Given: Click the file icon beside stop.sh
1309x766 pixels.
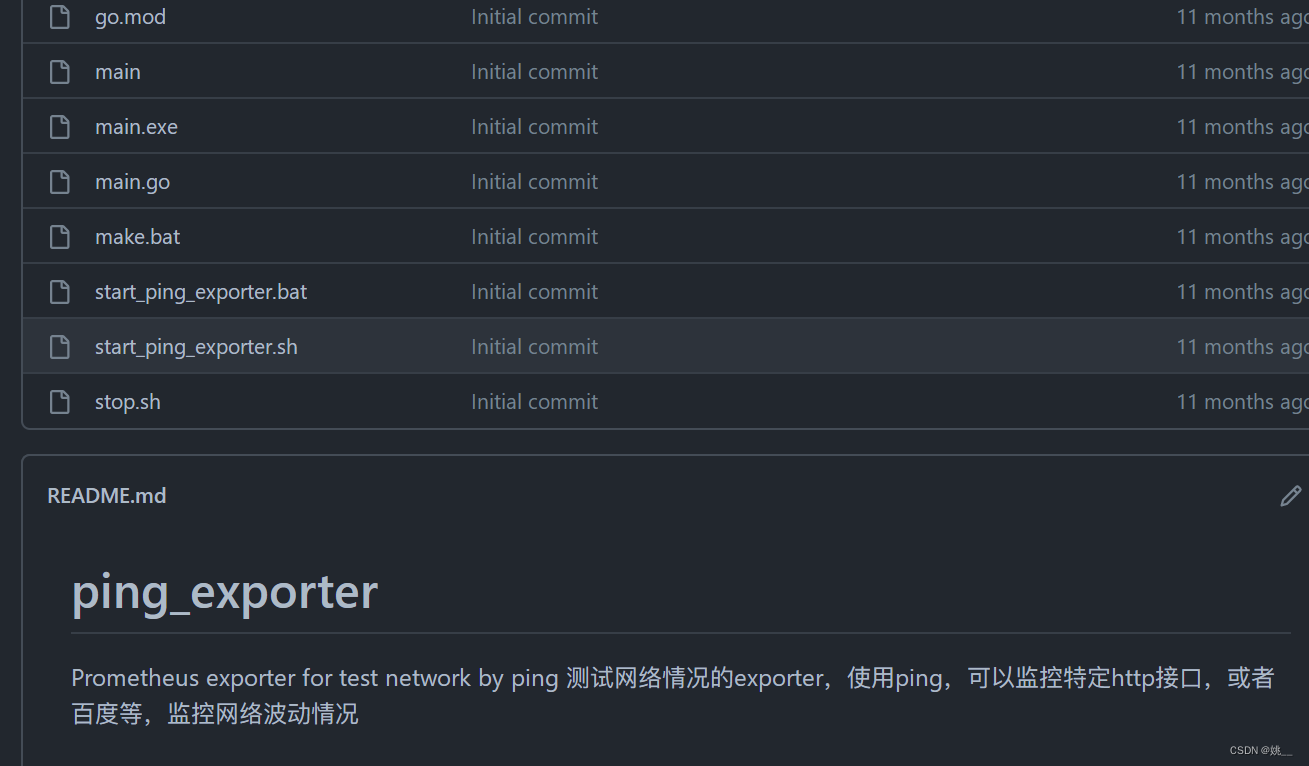Looking at the screenshot, I should [59, 401].
